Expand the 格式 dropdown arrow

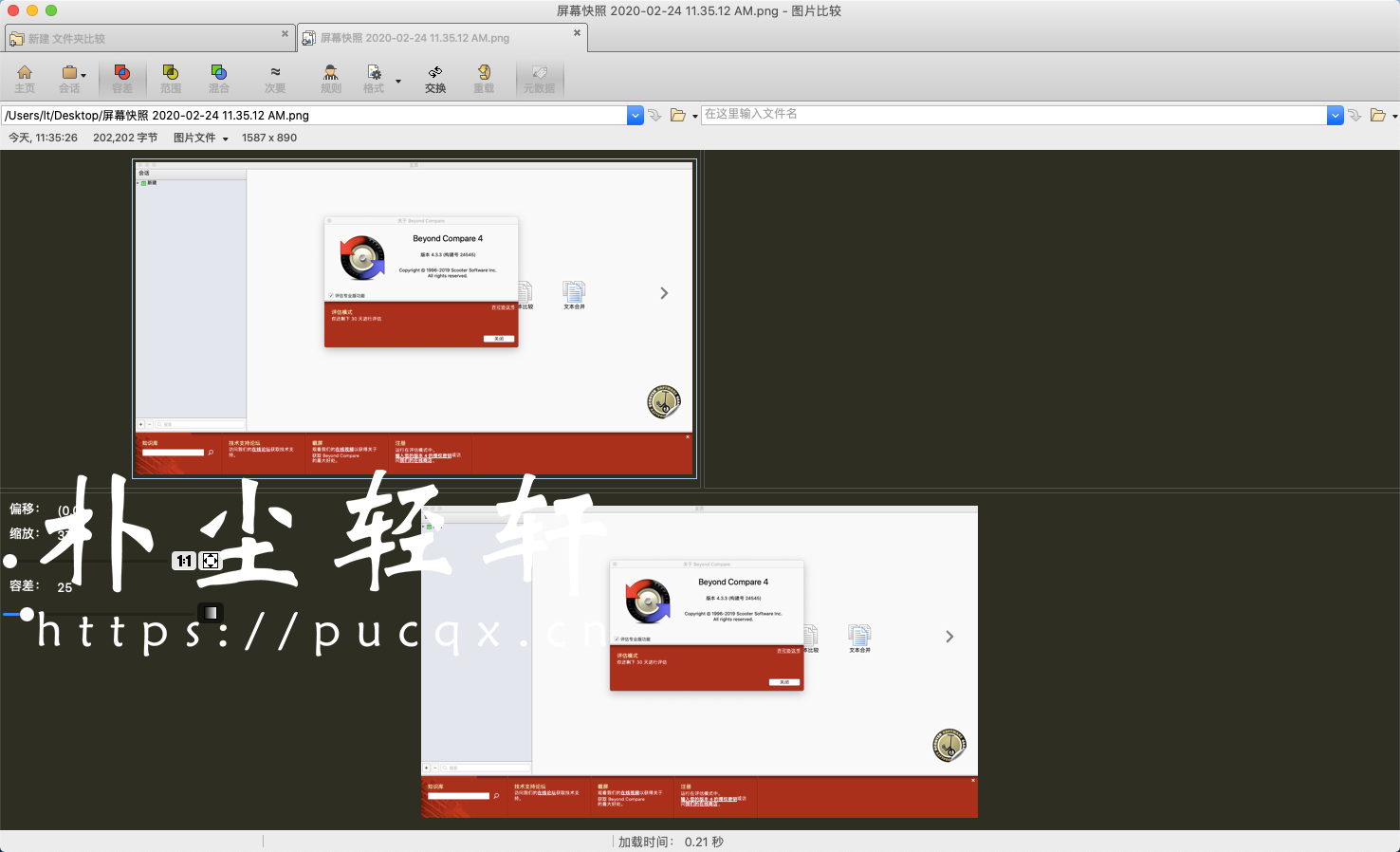(x=398, y=81)
